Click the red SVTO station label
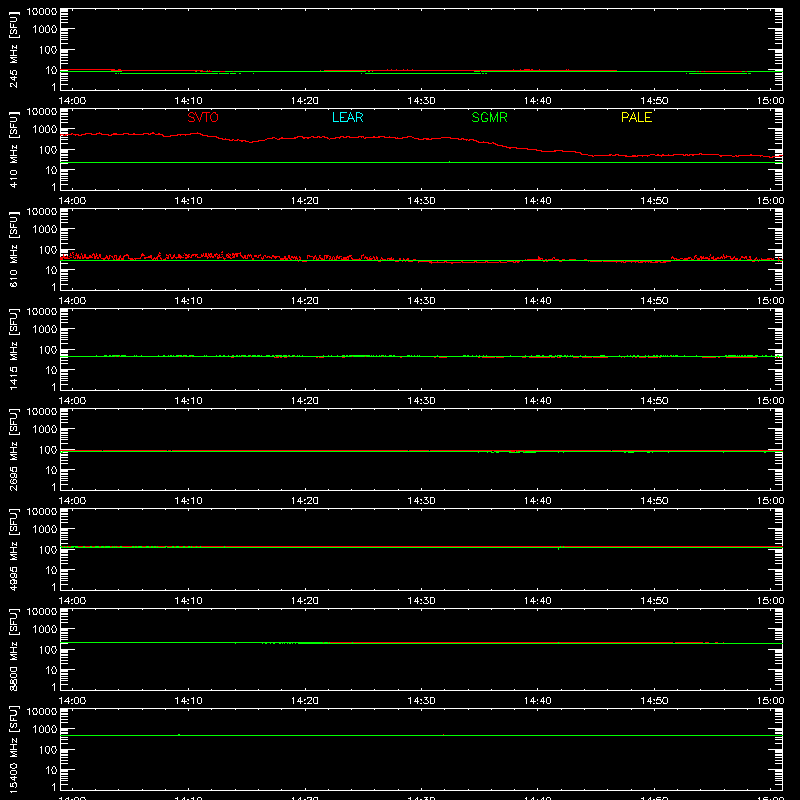 203,117
